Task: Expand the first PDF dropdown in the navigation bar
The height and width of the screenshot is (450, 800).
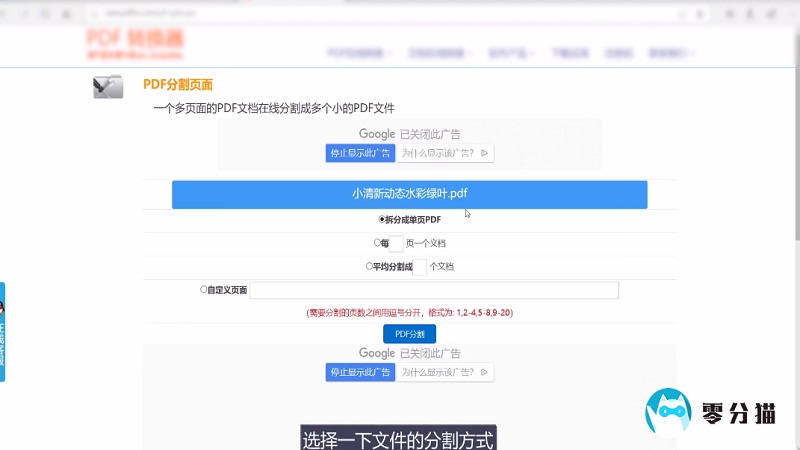Action: [359, 53]
